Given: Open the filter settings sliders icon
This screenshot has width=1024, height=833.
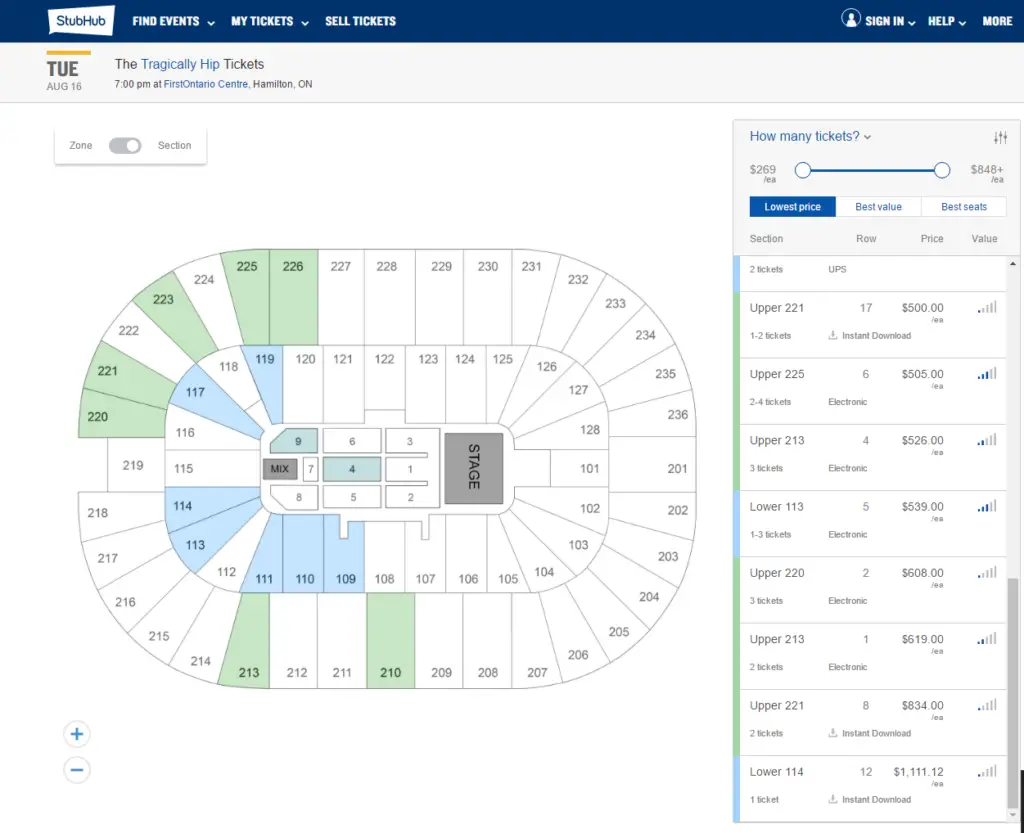Looking at the screenshot, I should (1000, 137).
